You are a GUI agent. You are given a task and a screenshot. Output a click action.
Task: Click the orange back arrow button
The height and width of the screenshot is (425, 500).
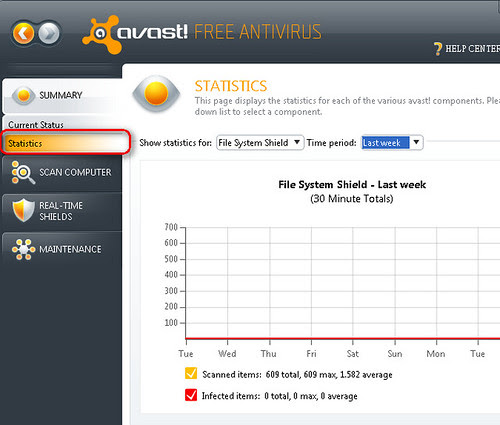(x=23, y=33)
